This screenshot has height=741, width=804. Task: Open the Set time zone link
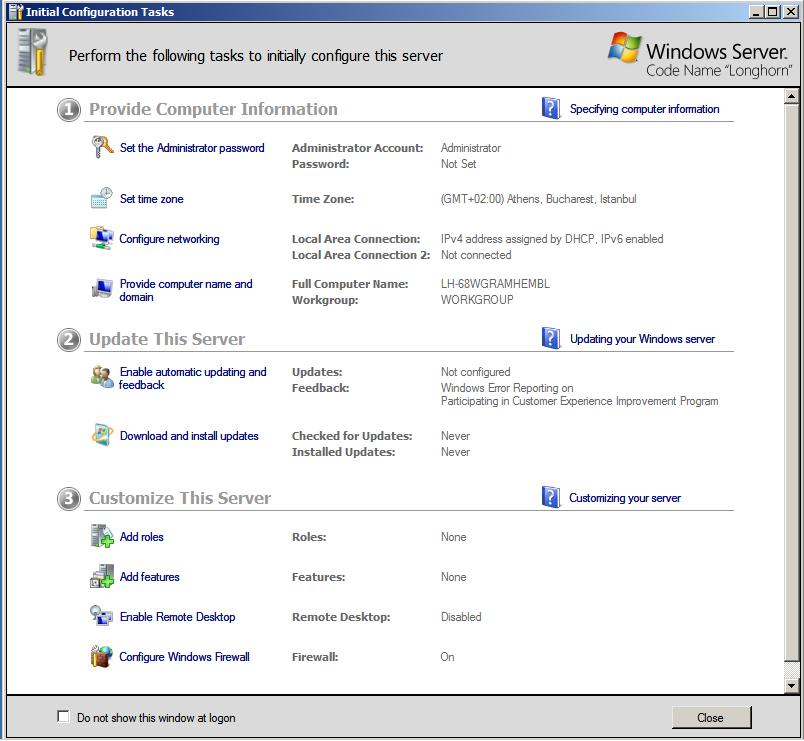[151, 198]
